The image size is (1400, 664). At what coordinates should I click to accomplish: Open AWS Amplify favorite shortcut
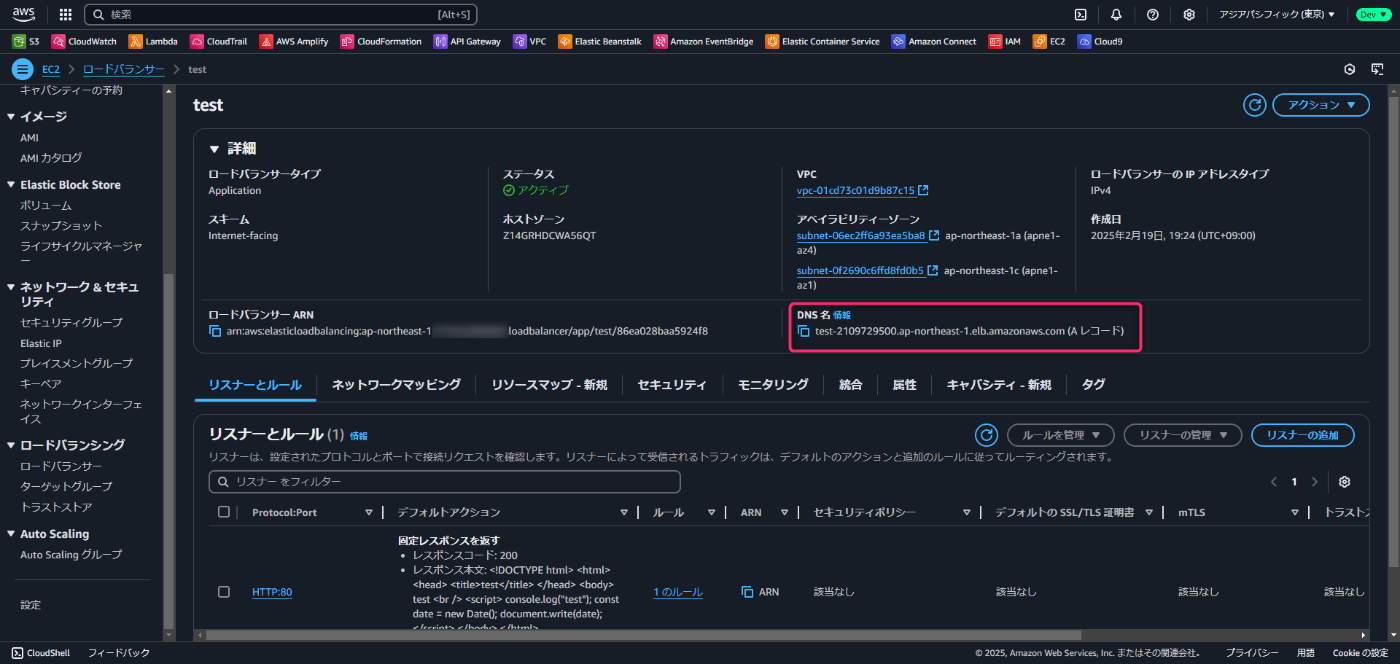click(295, 41)
